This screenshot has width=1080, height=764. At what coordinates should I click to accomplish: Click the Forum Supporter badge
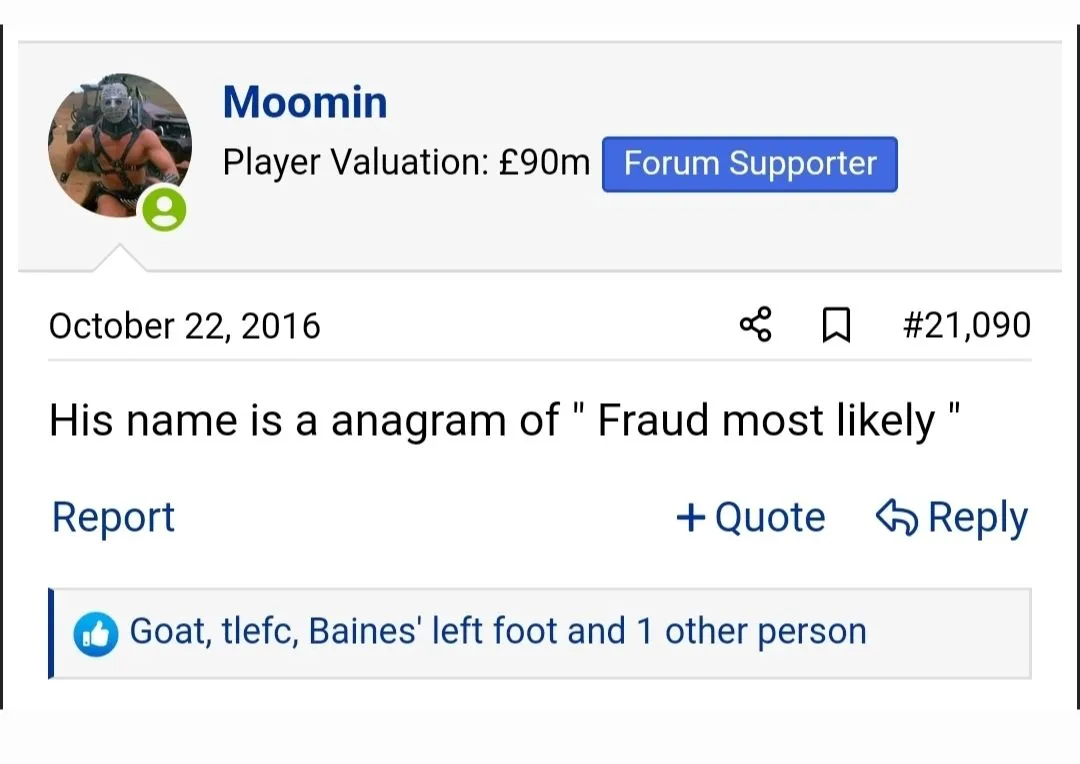click(749, 164)
